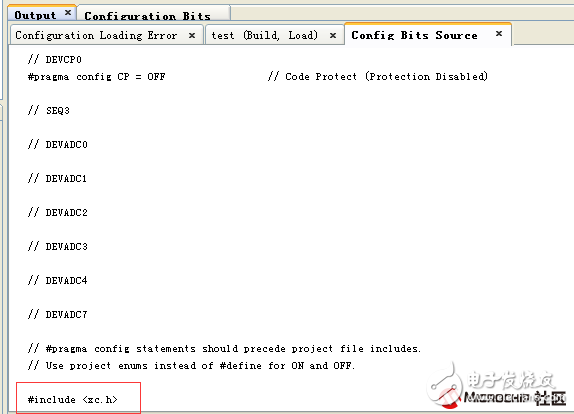This screenshot has width=574, height=414.
Task: Close the Output tab
Action: (68, 12)
